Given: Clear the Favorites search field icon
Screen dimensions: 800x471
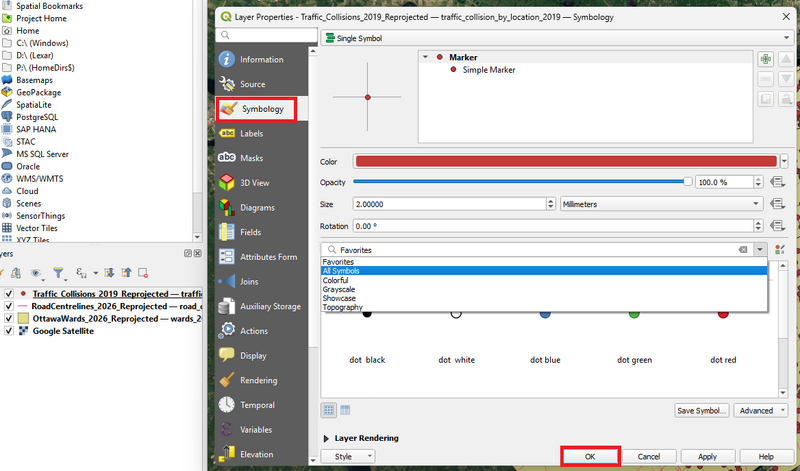Looking at the screenshot, I should [x=743, y=250].
